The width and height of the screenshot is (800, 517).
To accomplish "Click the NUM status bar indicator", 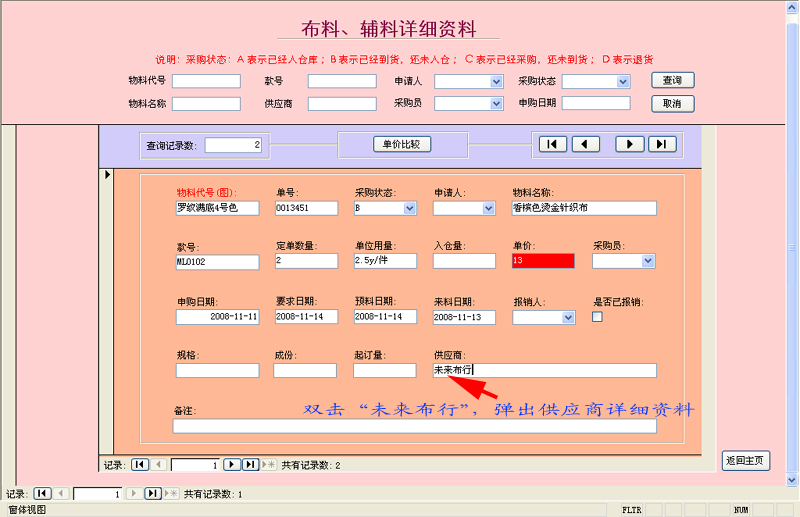I will pyautogui.click(x=741, y=510).
